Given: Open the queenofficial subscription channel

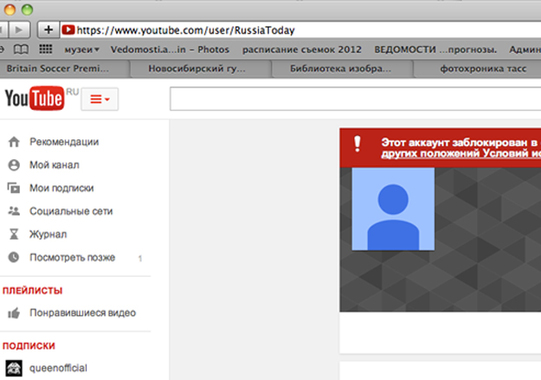Looking at the screenshot, I should [x=58, y=368].
